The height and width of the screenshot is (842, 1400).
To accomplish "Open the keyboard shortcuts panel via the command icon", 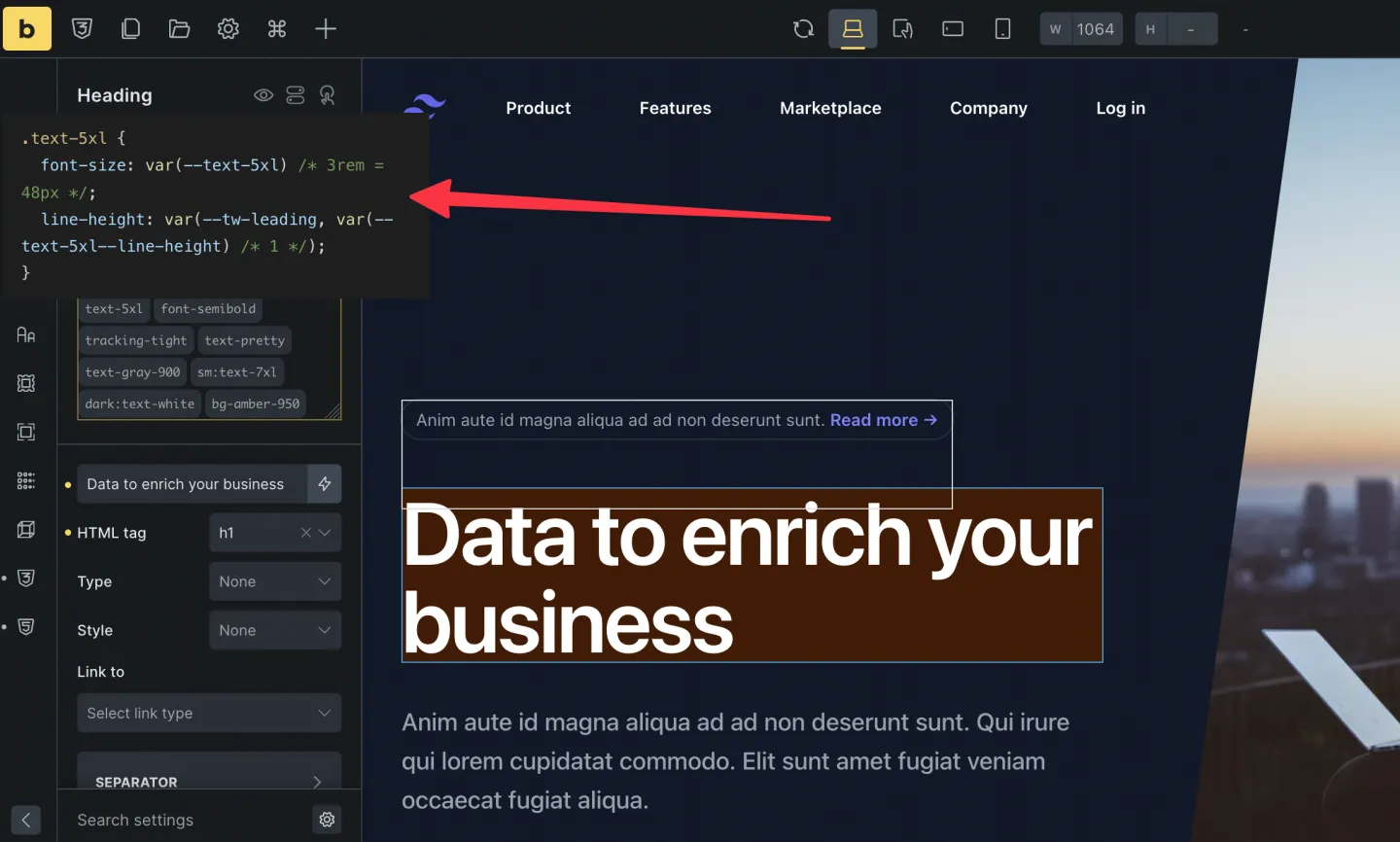I will pyautogui.click(x=276, y=28).
